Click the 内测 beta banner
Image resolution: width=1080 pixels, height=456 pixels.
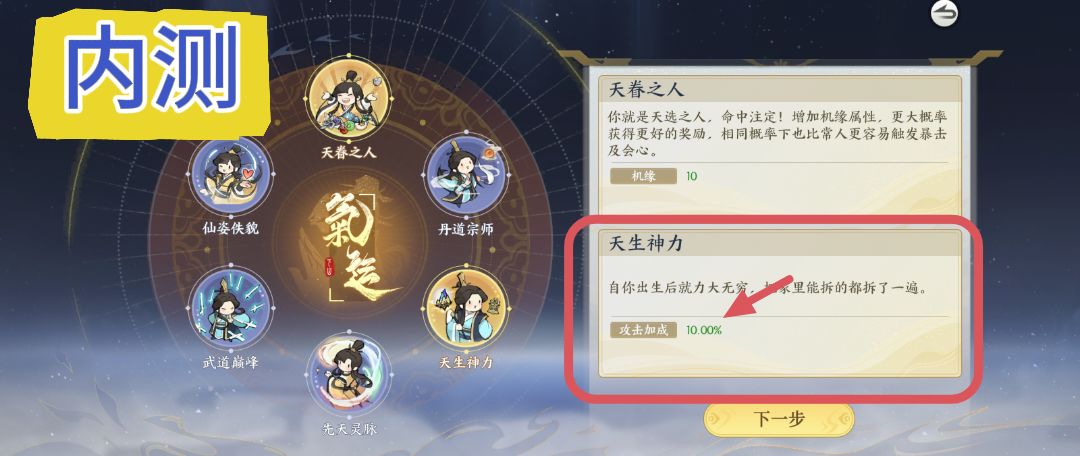pyautogui.click(x=149, y=71)
